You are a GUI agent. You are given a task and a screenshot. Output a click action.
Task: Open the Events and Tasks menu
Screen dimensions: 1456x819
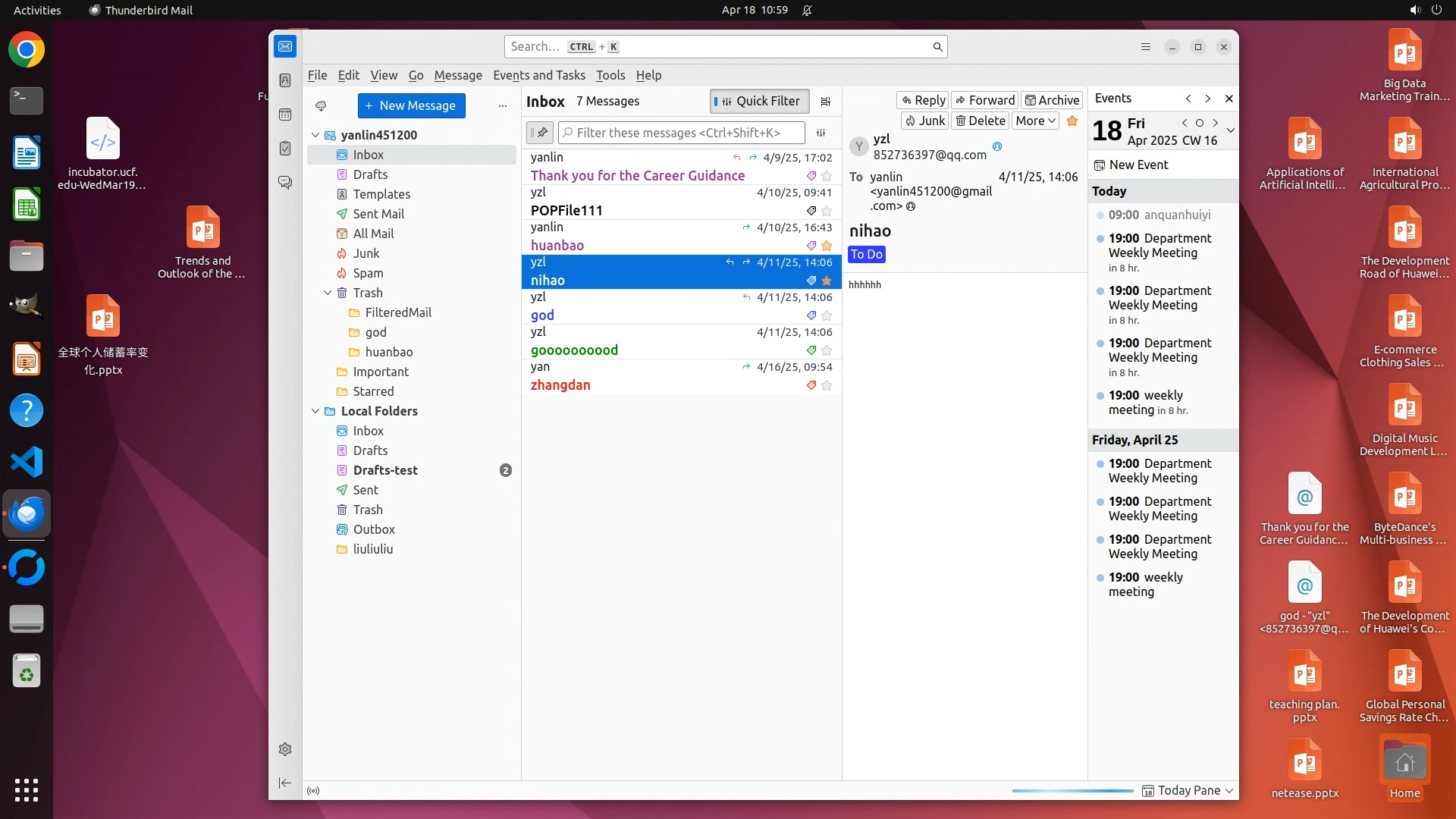[x=538, y=75]
